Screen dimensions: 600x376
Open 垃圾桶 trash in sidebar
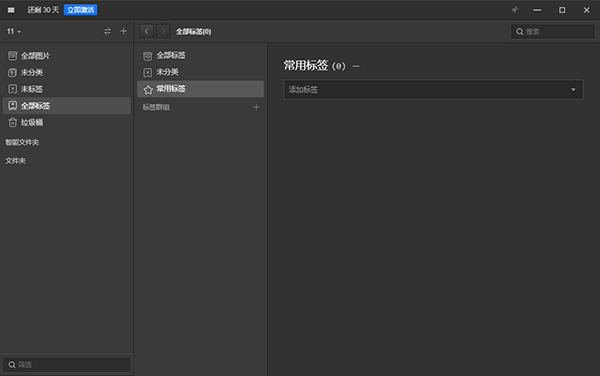67,122
